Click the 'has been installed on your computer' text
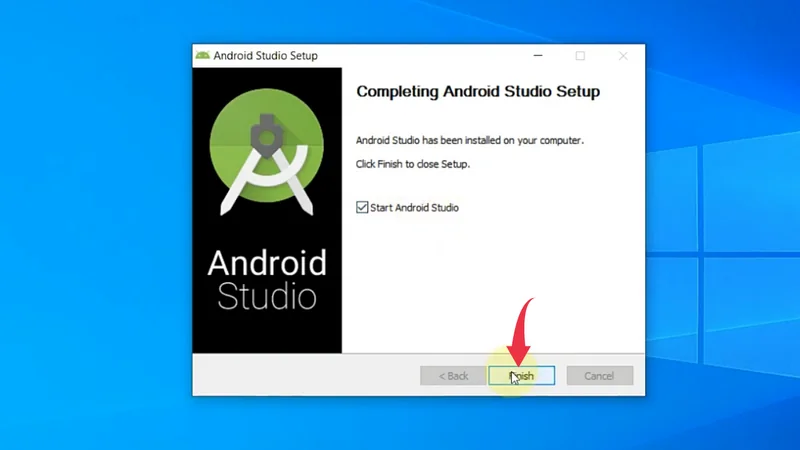 (470, 141)
